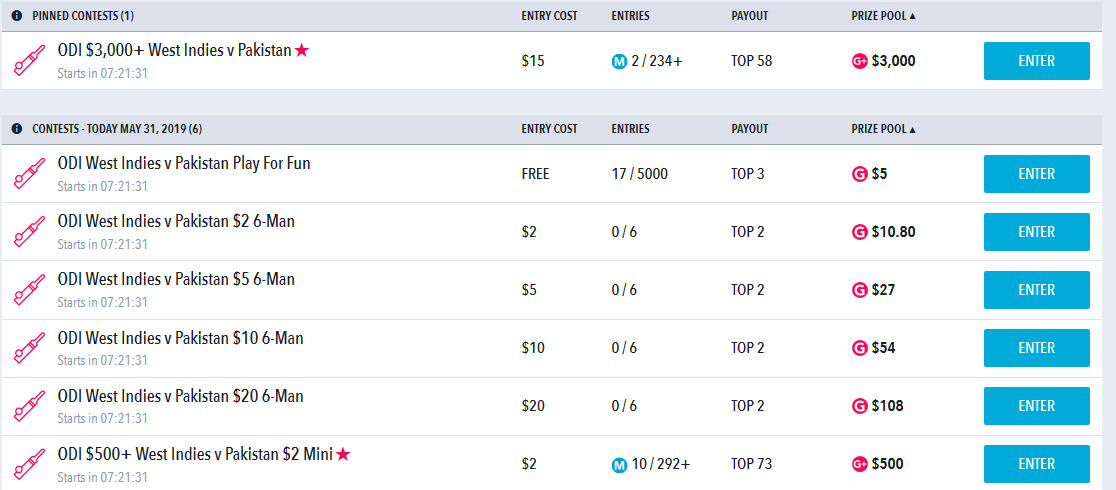Click the info icon beside Contests Today
1116x490 pixels.
tap(17, 129)
